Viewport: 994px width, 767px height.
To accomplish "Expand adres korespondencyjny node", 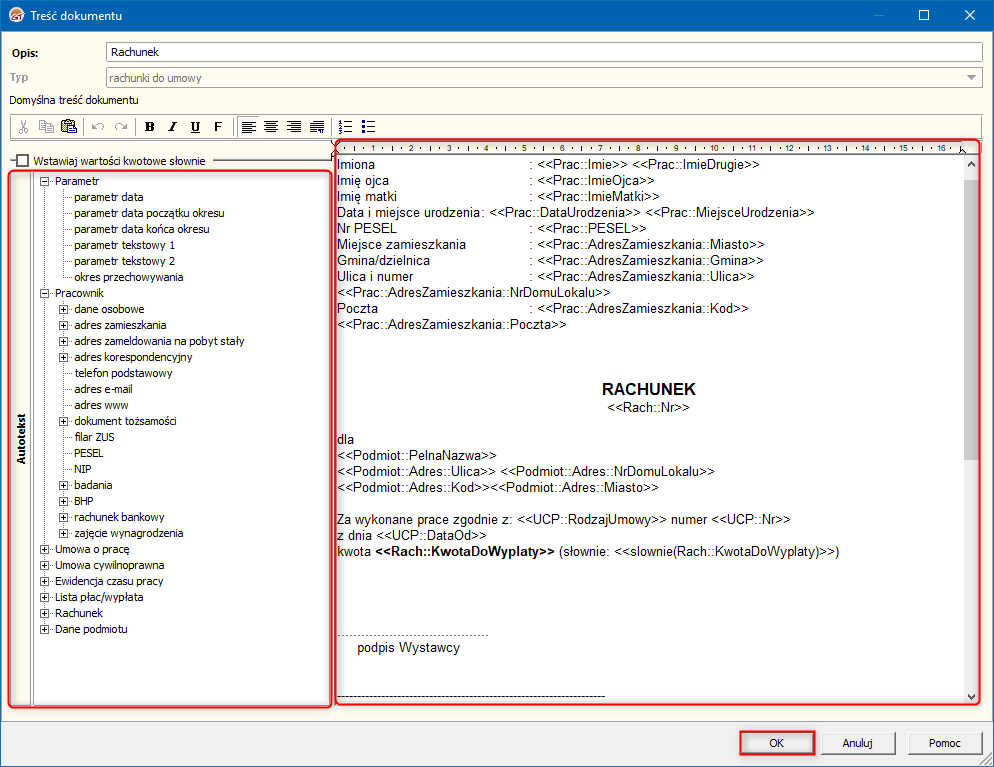I will 63,358.
